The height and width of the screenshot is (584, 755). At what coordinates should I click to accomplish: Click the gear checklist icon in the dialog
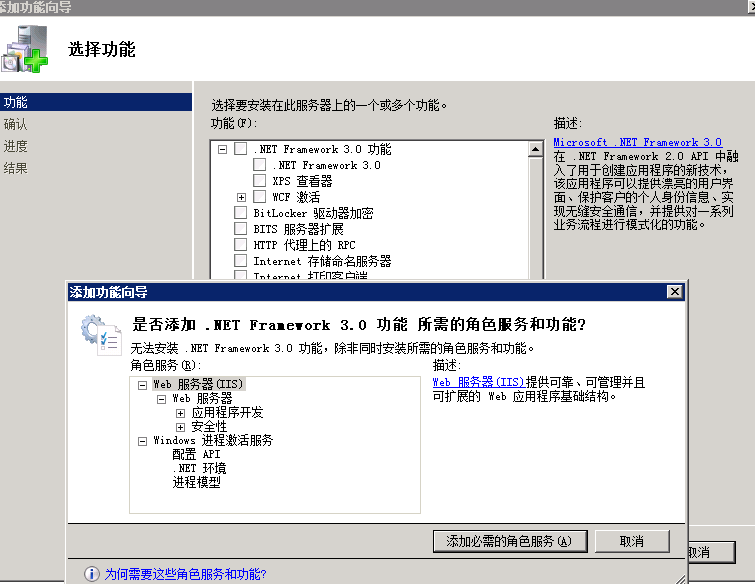coord(101,335)
